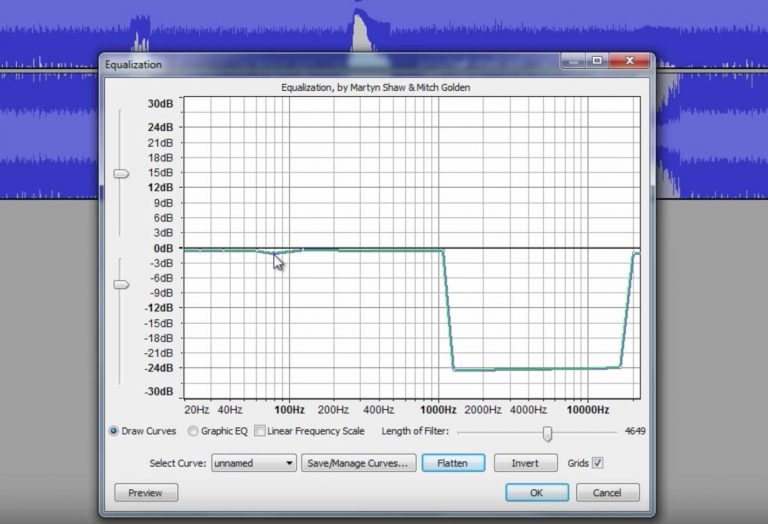Open the Select Curve dropdown

click(x=254, y=463)
